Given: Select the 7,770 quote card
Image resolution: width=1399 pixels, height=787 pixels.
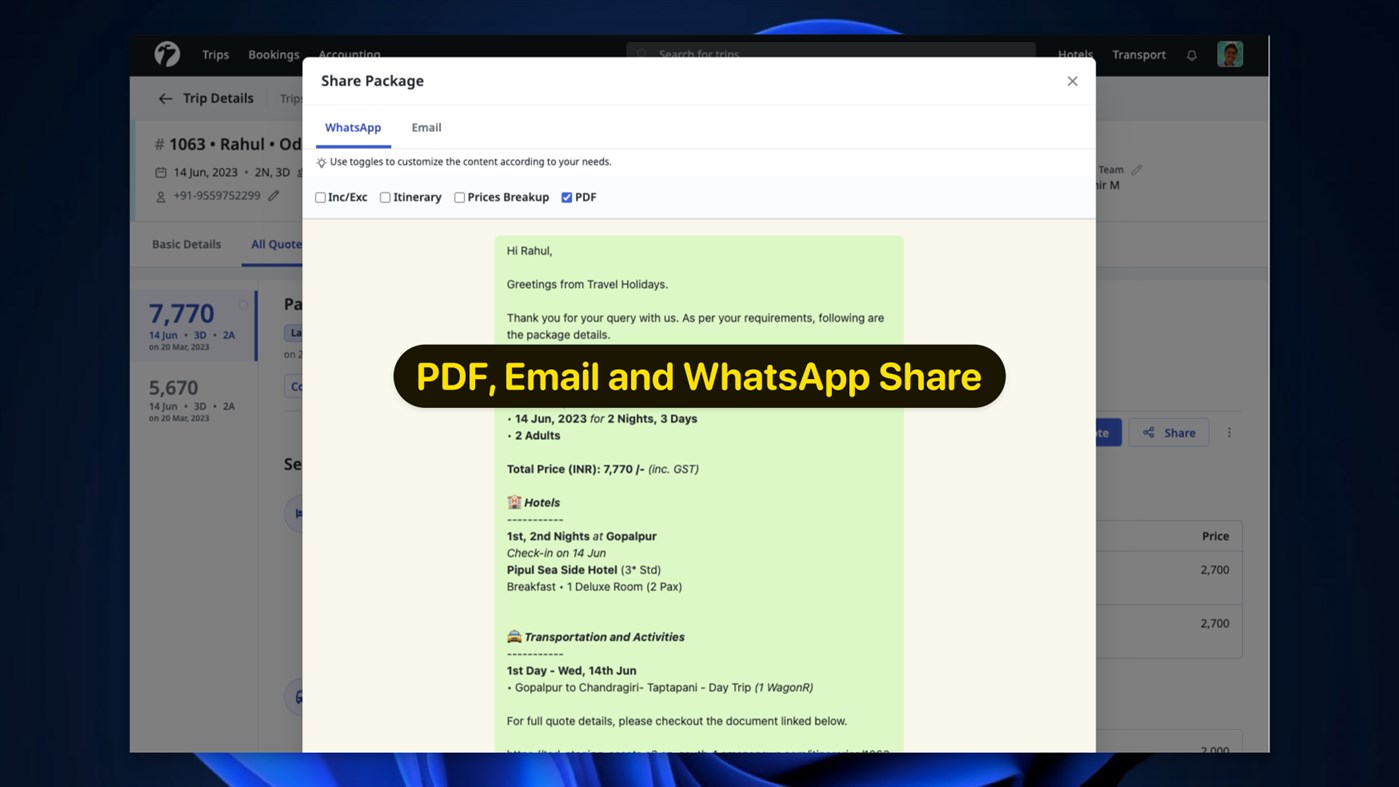Looking at the screenshot, I should (x=194, y=325).
